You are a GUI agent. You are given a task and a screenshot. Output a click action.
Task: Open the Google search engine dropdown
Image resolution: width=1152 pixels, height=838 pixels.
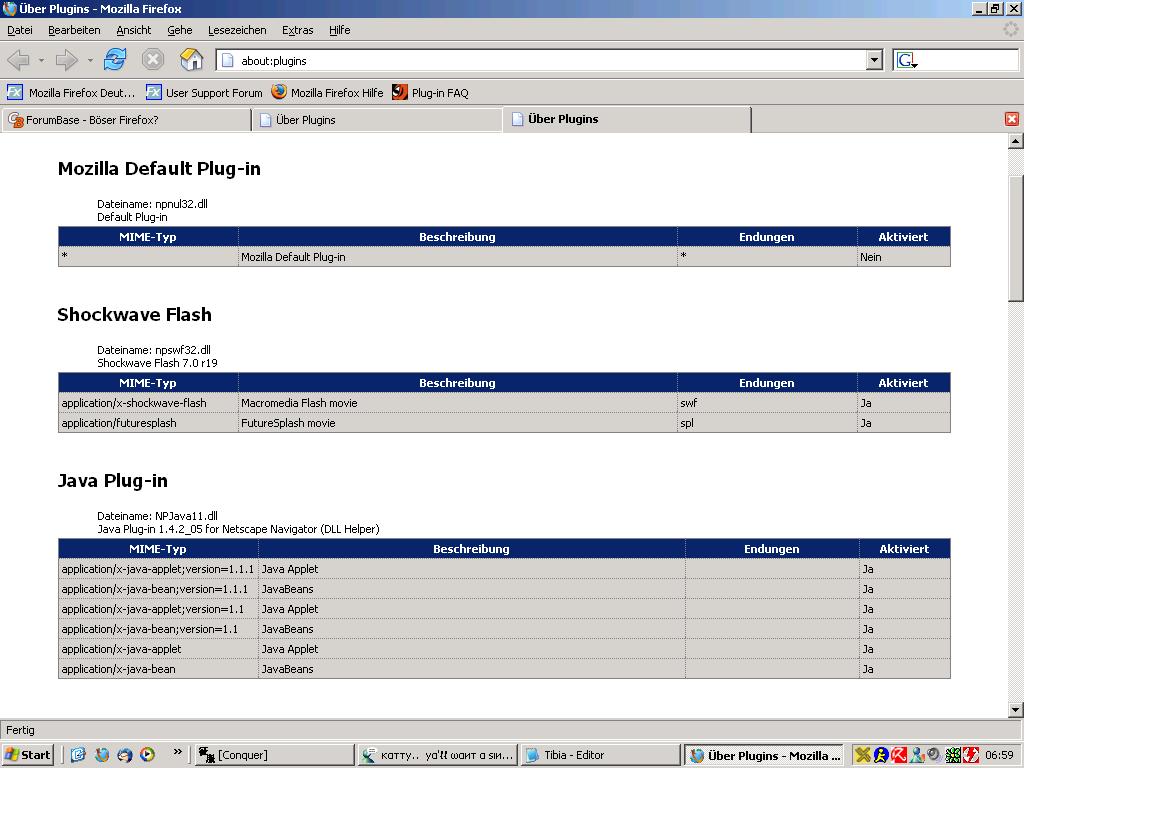(907, 60)
